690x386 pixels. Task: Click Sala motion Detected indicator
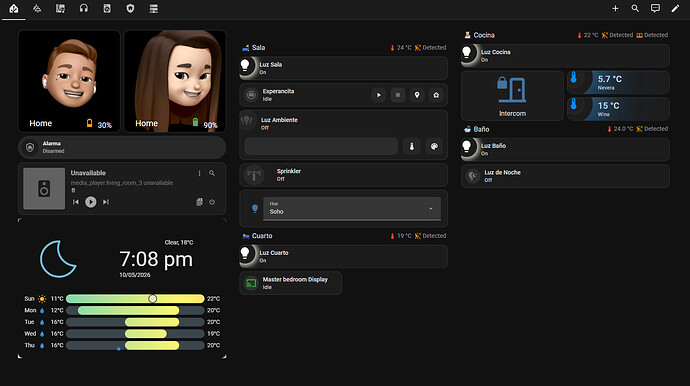(x=430, y=48)
